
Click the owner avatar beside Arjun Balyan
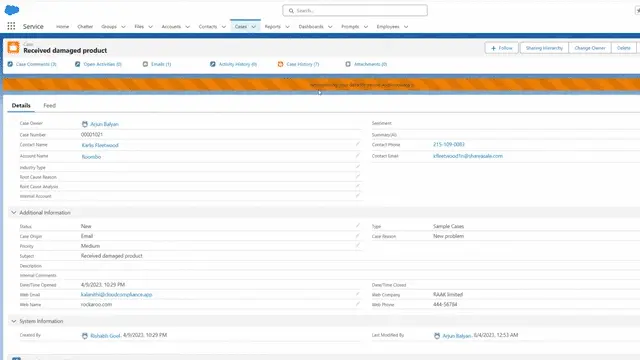click(84, 124)
